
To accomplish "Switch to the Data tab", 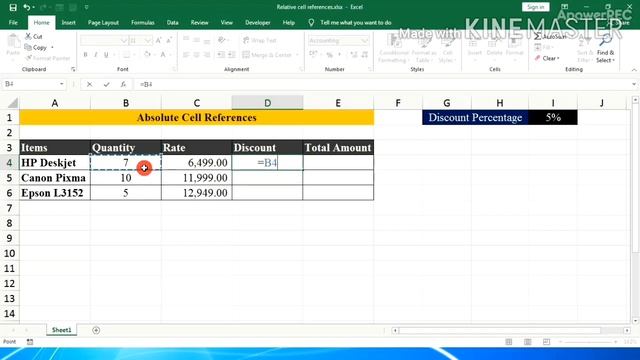I will pyautogui.click(x=172, y=23).
